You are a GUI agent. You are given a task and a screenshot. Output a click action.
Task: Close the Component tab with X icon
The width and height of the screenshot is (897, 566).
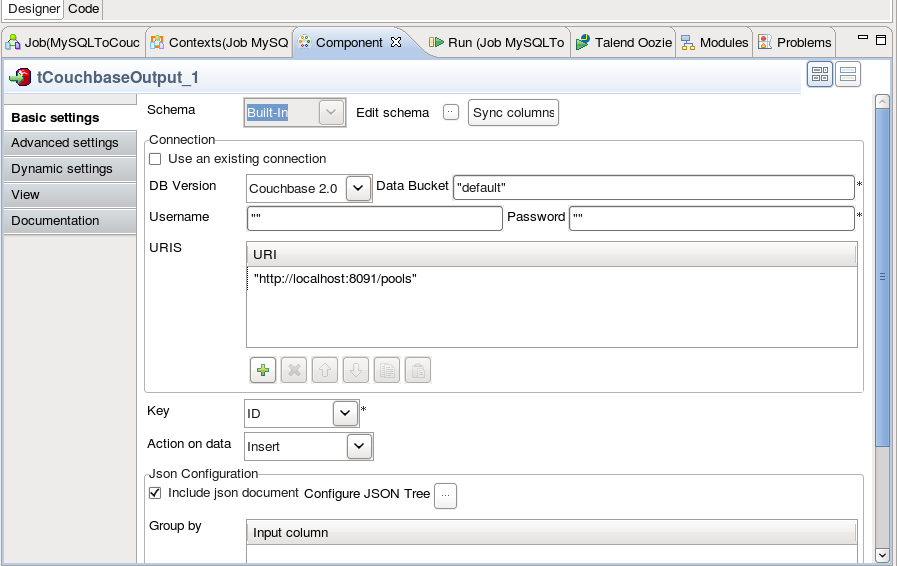point(396,42)
